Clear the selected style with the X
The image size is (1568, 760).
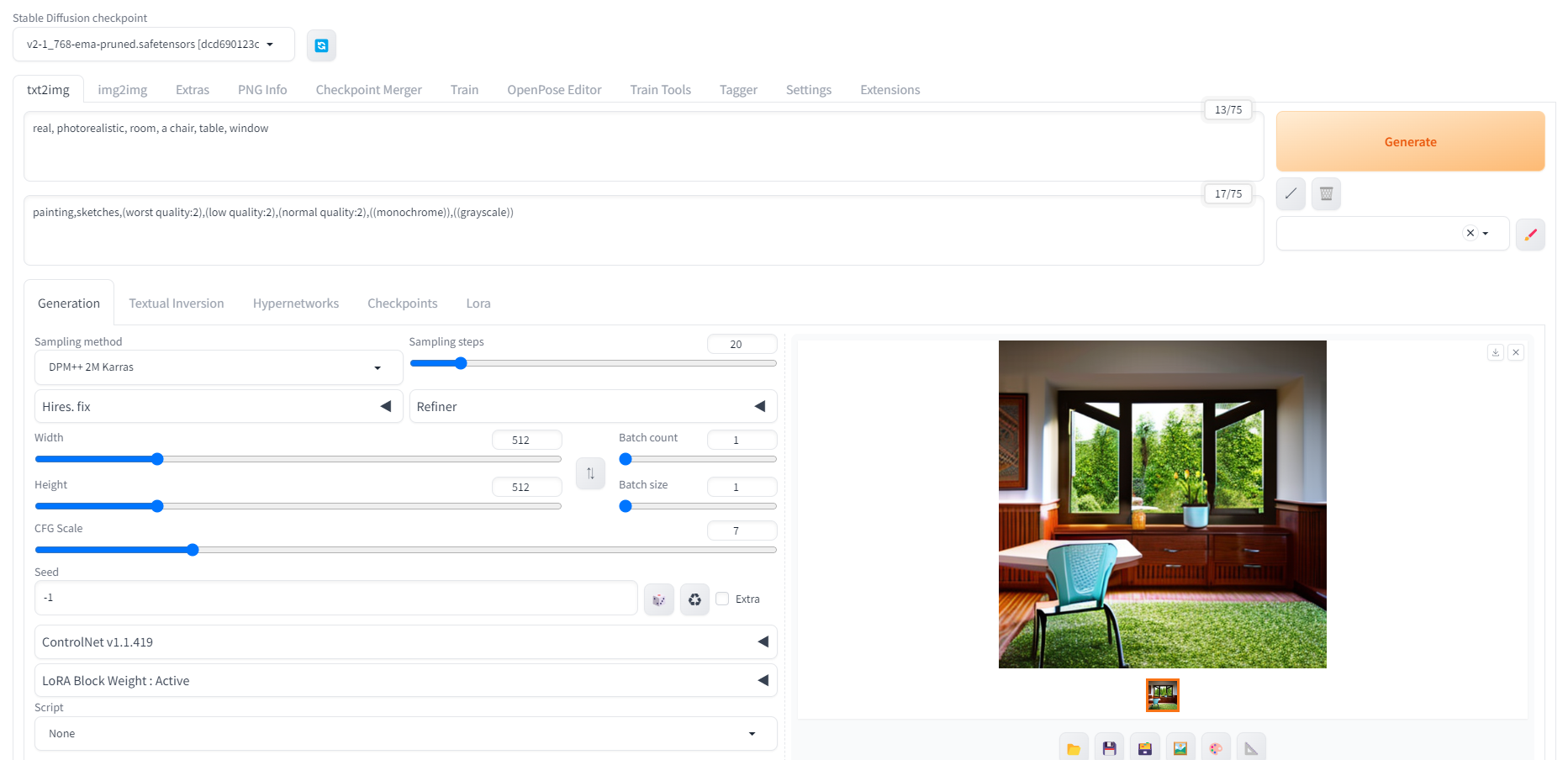click(x=1470, y=233)
